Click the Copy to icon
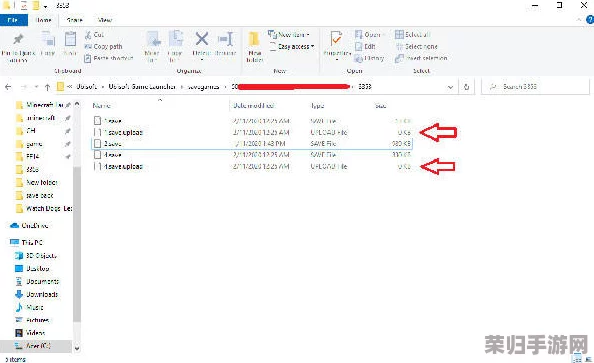The image size is (594, 363). pos(175,39)
